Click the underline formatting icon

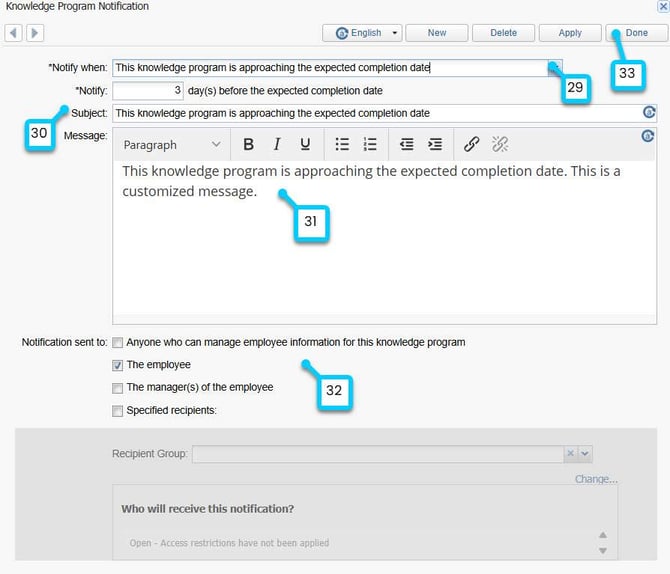coord(305,145)
